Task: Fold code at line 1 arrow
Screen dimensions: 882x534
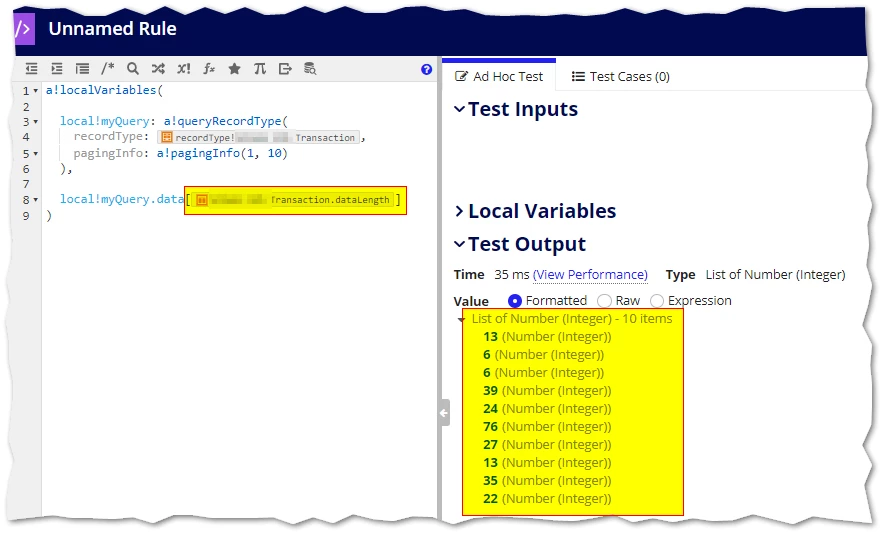Action: click(36, 91)
